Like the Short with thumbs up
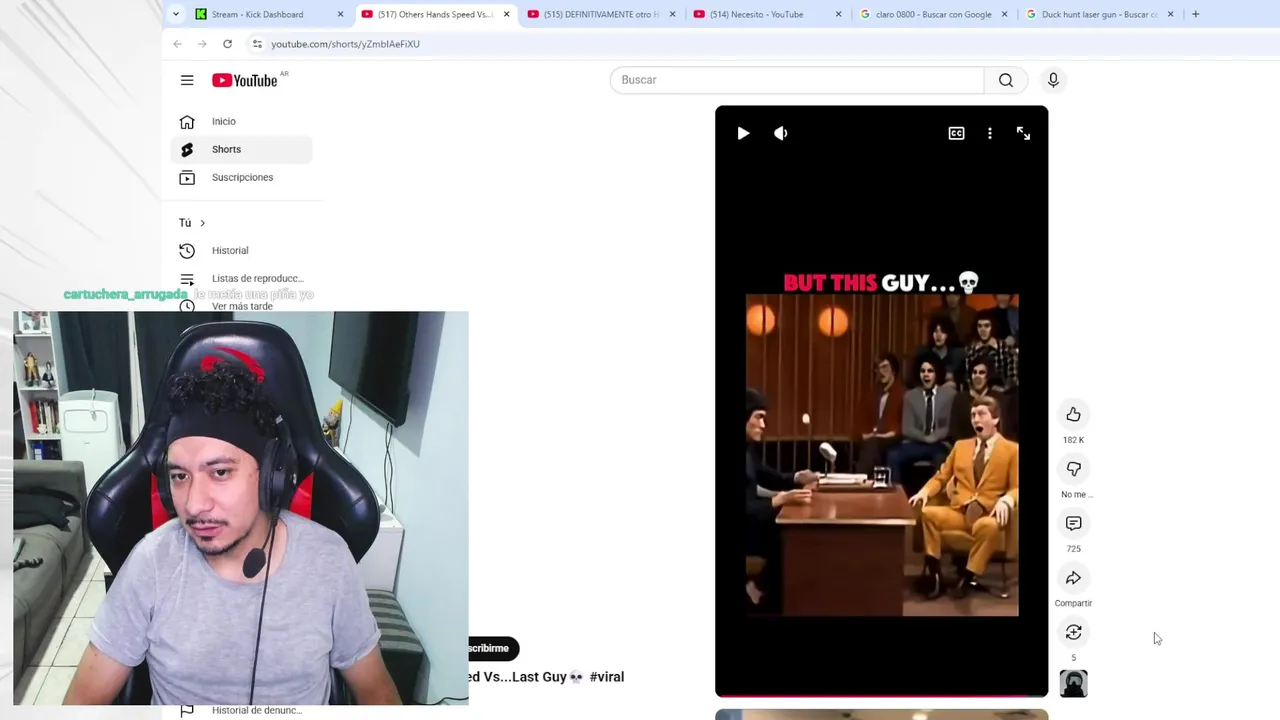Image resolution: width=1280 pixels, height=720 pixels. [x=1073, y=414]
